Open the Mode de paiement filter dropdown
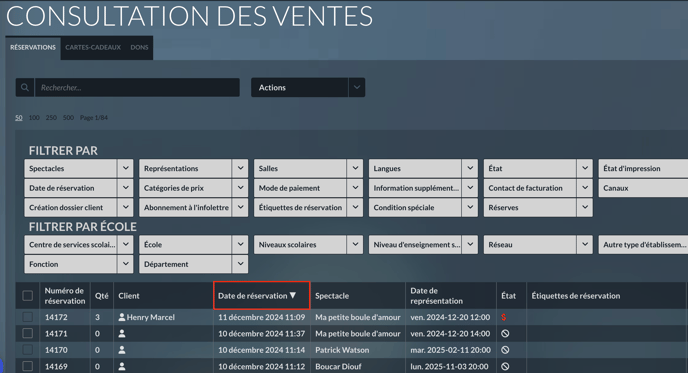Viewport: 688px width, 373px height. 308,188
